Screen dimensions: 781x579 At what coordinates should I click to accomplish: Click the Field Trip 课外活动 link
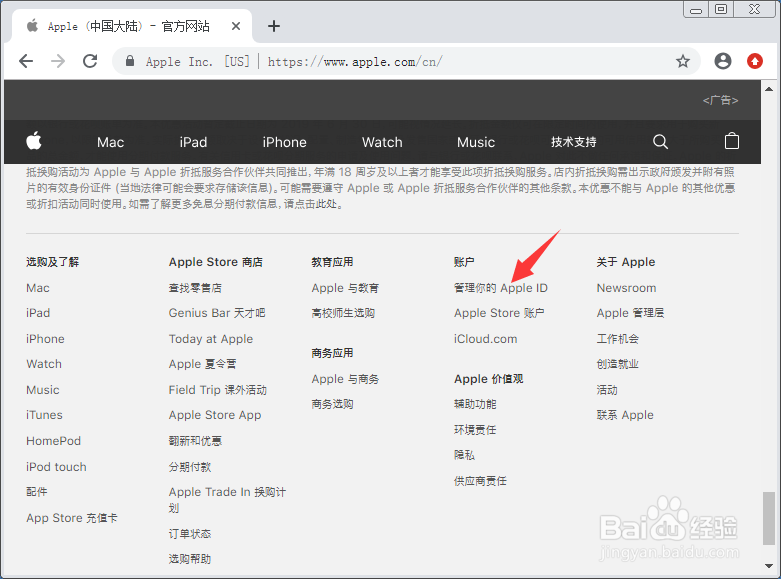pyautogui.click(x=218, y=390)
